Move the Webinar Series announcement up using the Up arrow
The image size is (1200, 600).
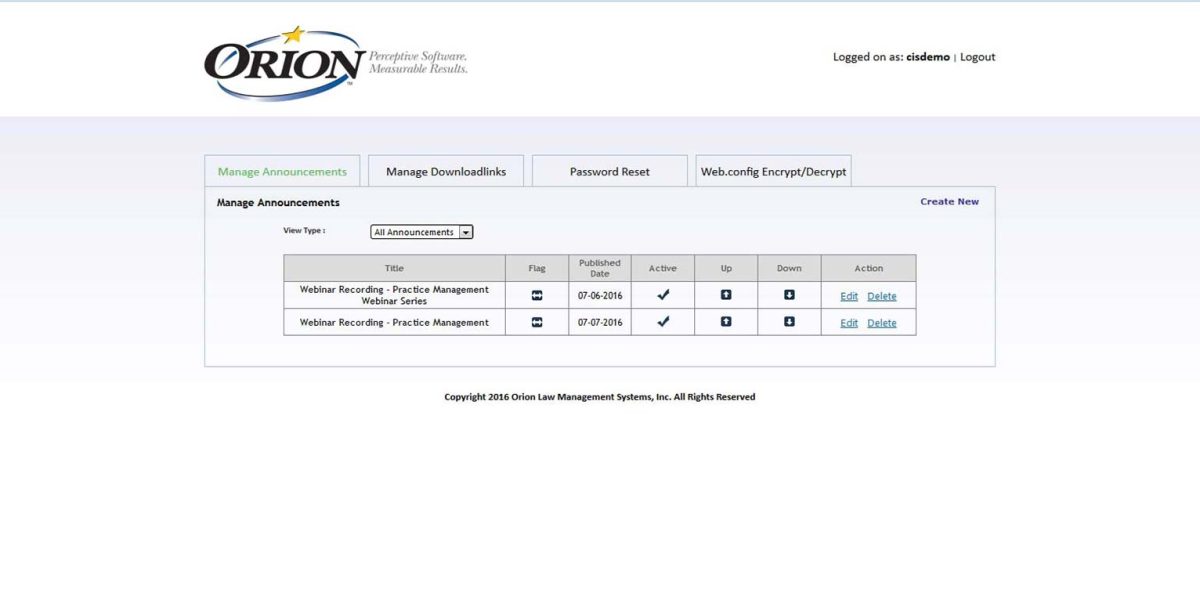point(726,295)
